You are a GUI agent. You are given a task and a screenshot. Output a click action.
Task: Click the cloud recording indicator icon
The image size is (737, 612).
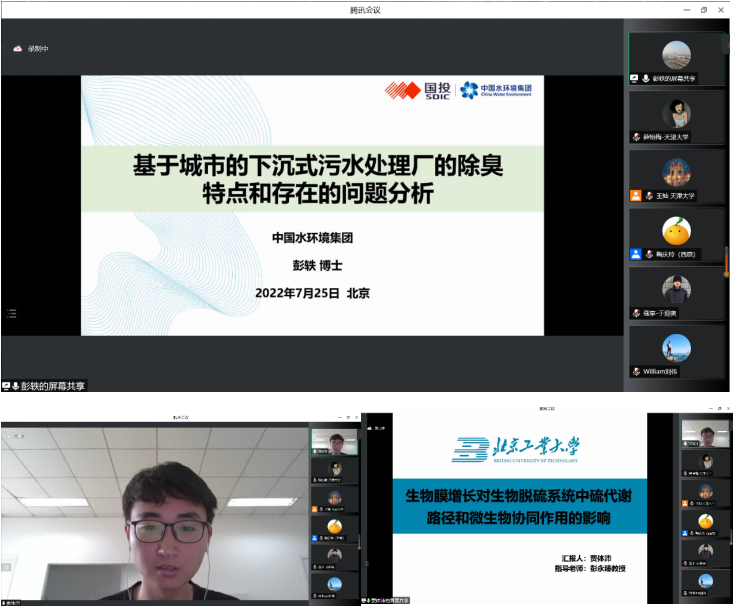pyautogui.click(x=17, y=48)
